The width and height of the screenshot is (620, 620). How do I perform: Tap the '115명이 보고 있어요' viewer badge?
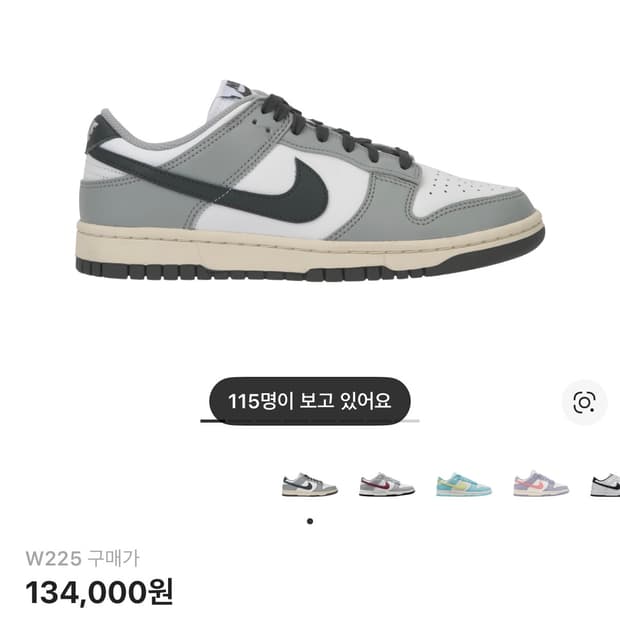[x=310, y=401]
